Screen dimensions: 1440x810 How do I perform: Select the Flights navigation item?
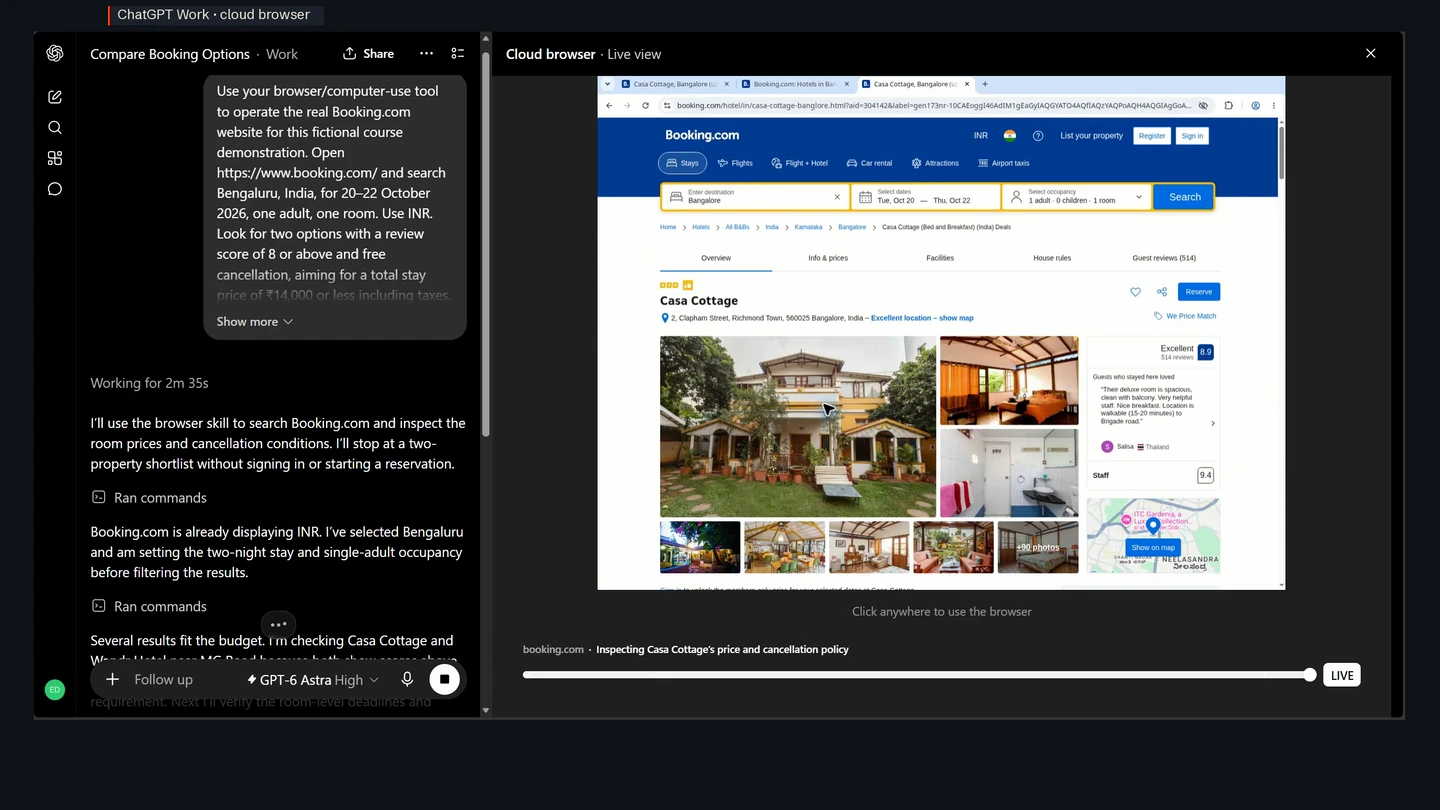pos(735,163)
